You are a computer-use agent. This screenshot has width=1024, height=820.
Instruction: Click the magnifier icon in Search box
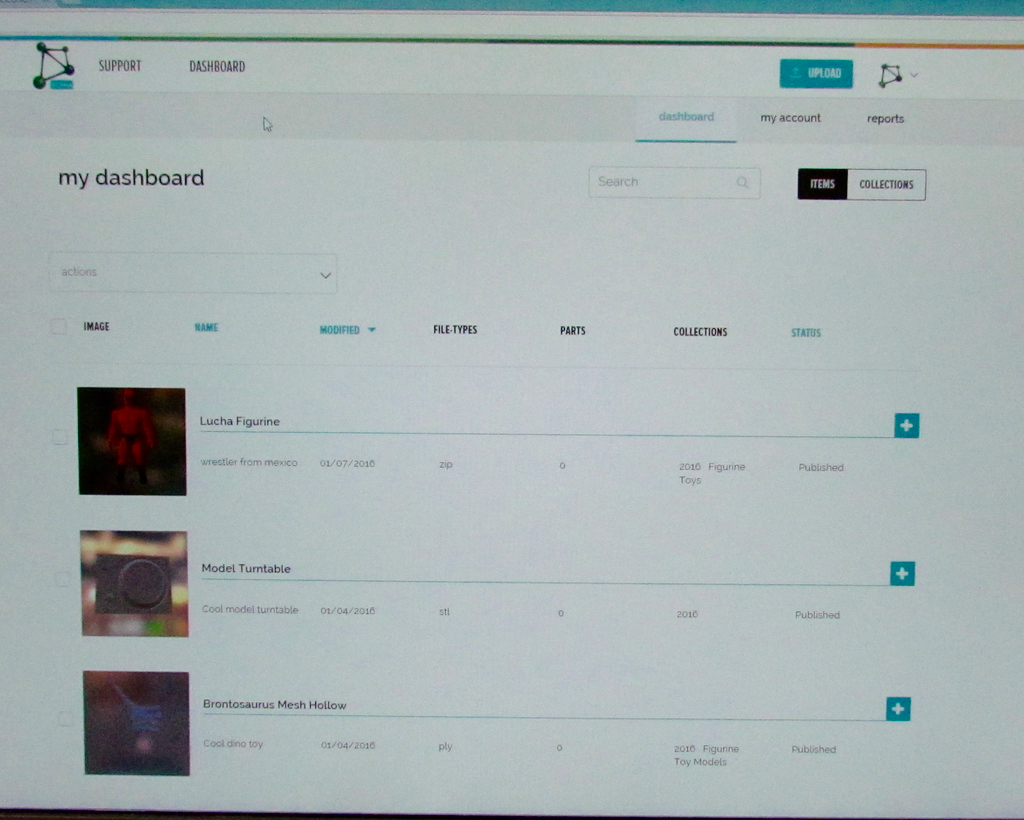[x=742, y=183]
